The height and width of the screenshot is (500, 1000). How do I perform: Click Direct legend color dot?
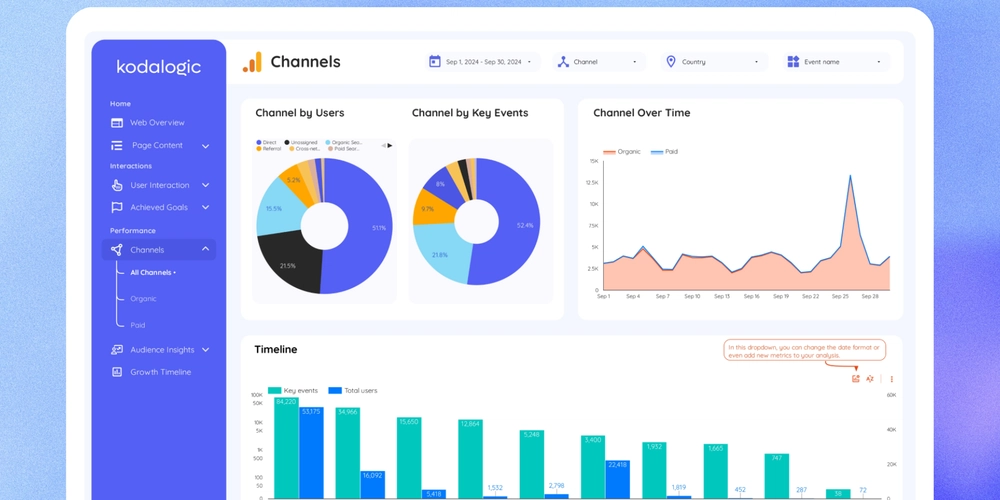258,143
